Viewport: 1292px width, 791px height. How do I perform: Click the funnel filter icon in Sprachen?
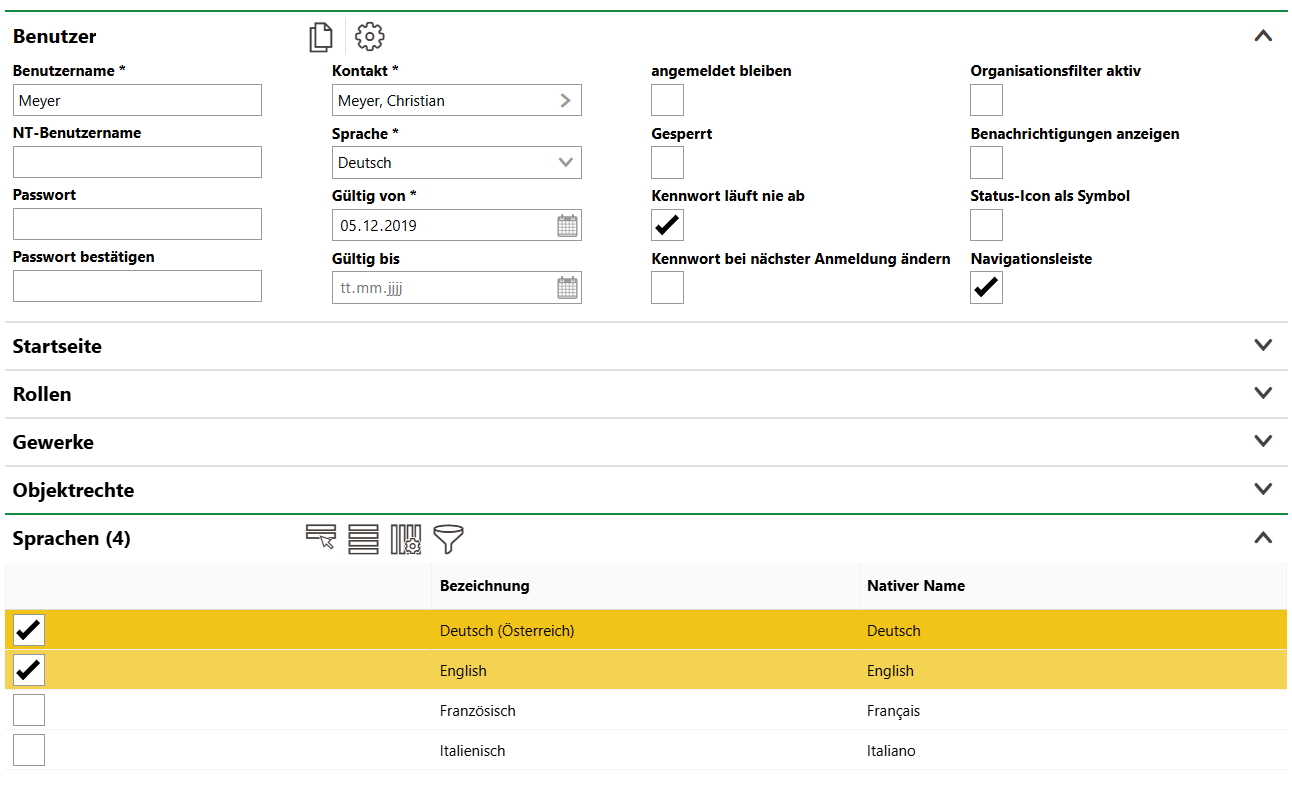[x=449, y=539]
